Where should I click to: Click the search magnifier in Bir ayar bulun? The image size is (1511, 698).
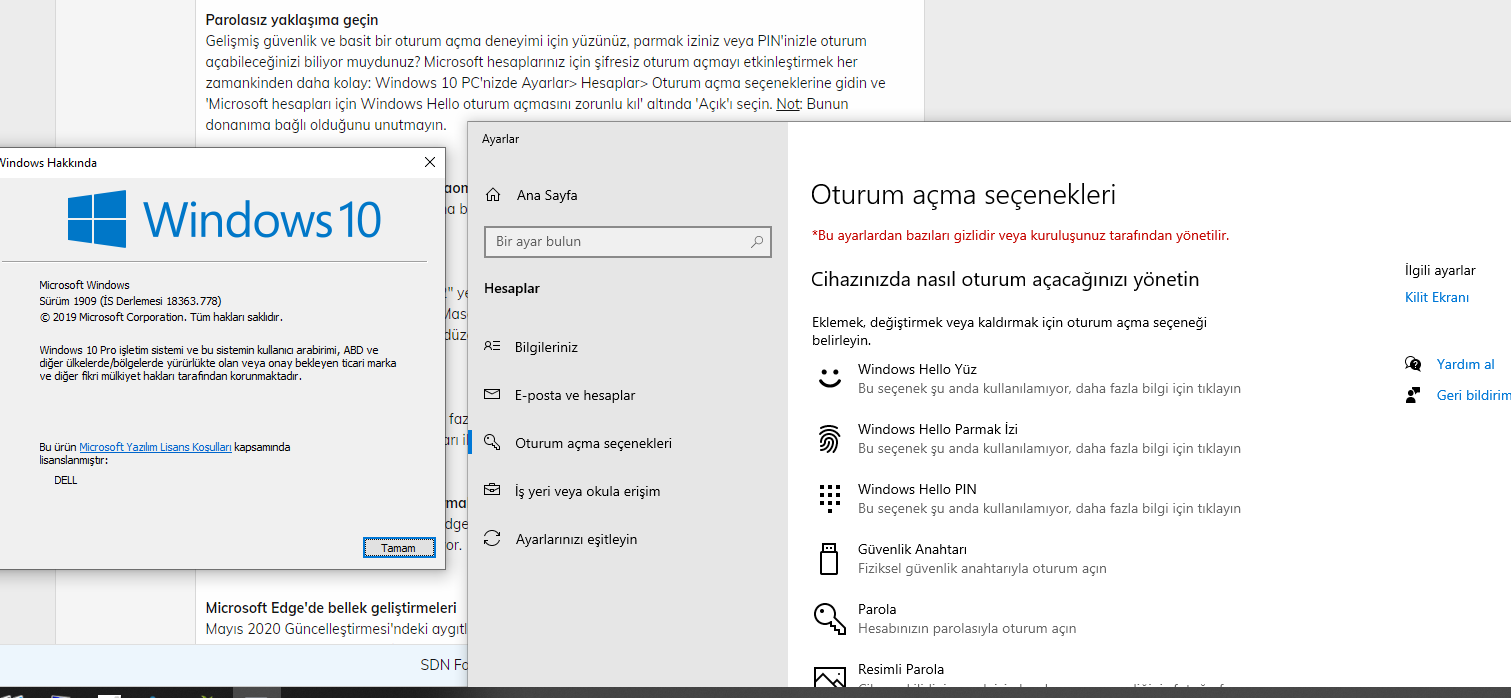point(757,241)
